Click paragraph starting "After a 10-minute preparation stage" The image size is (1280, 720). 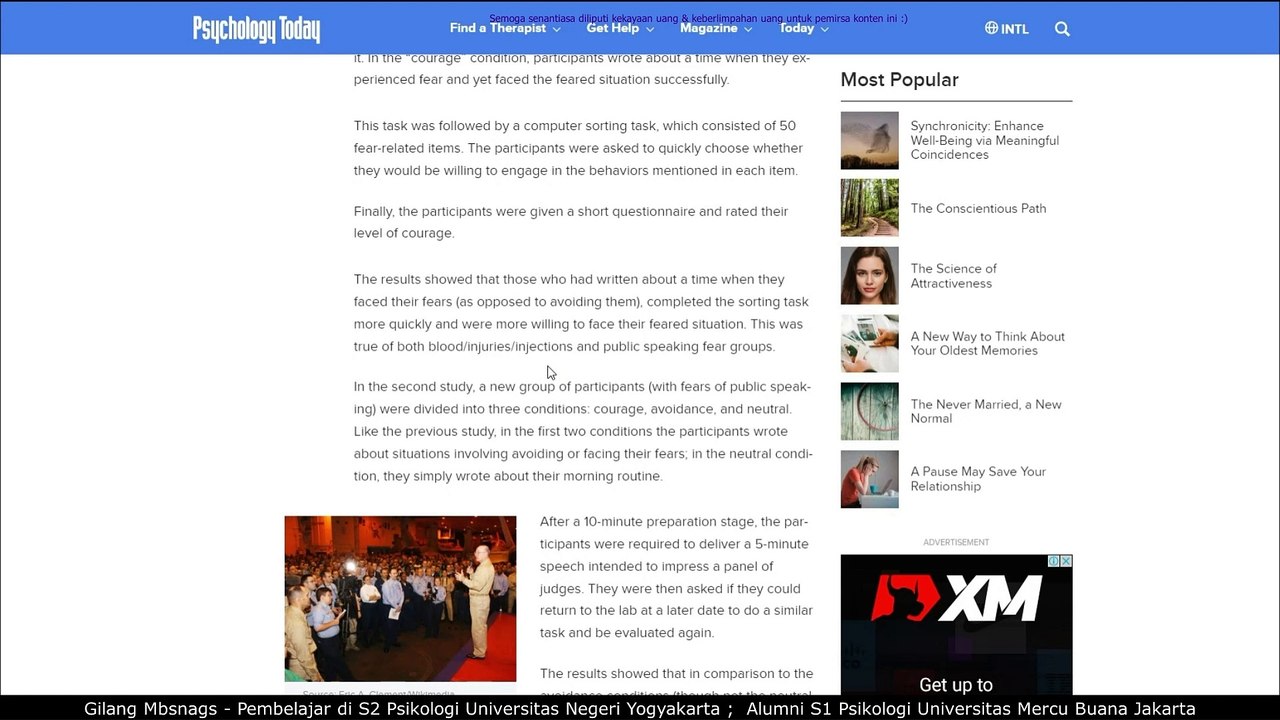coord(676,577)
